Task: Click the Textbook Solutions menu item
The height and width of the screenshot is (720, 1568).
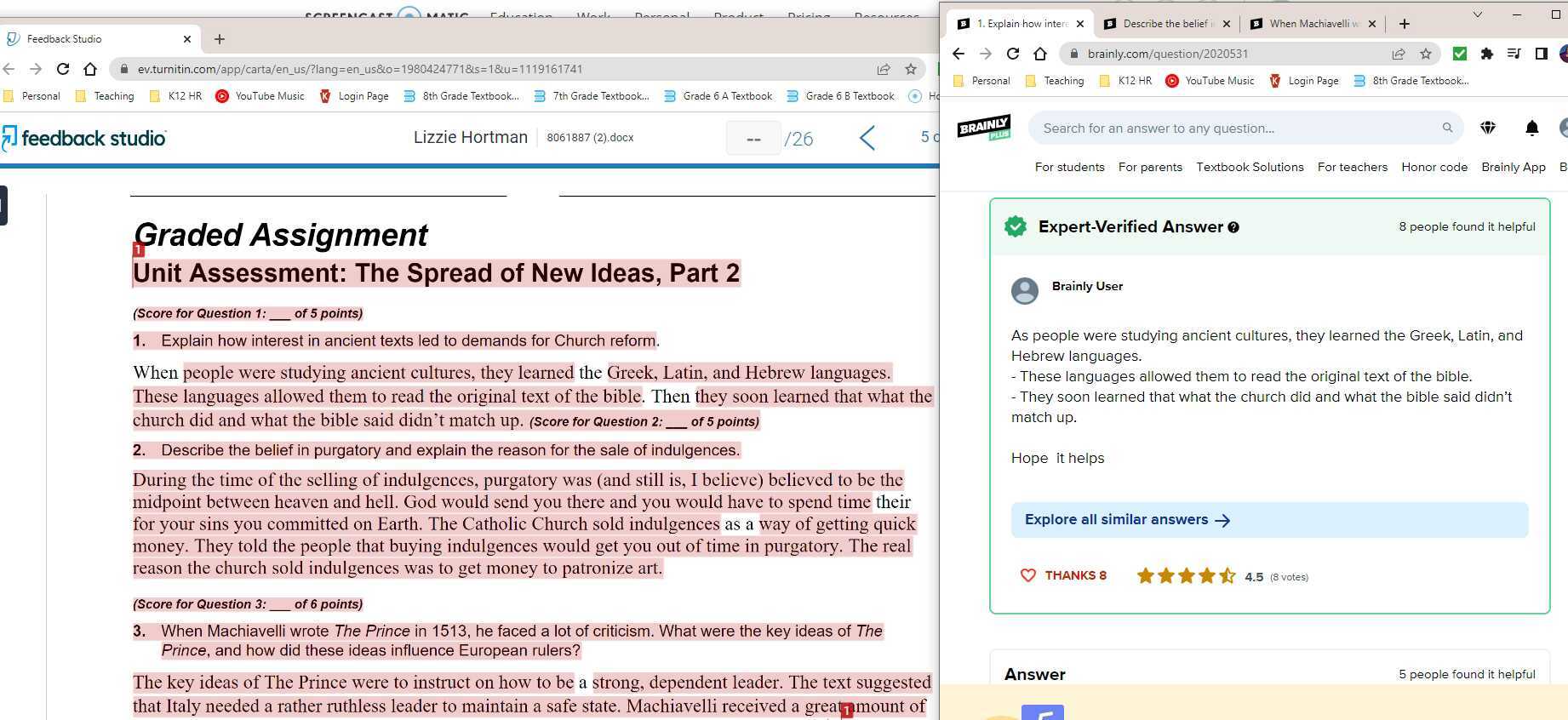Action: (1249, 167)
